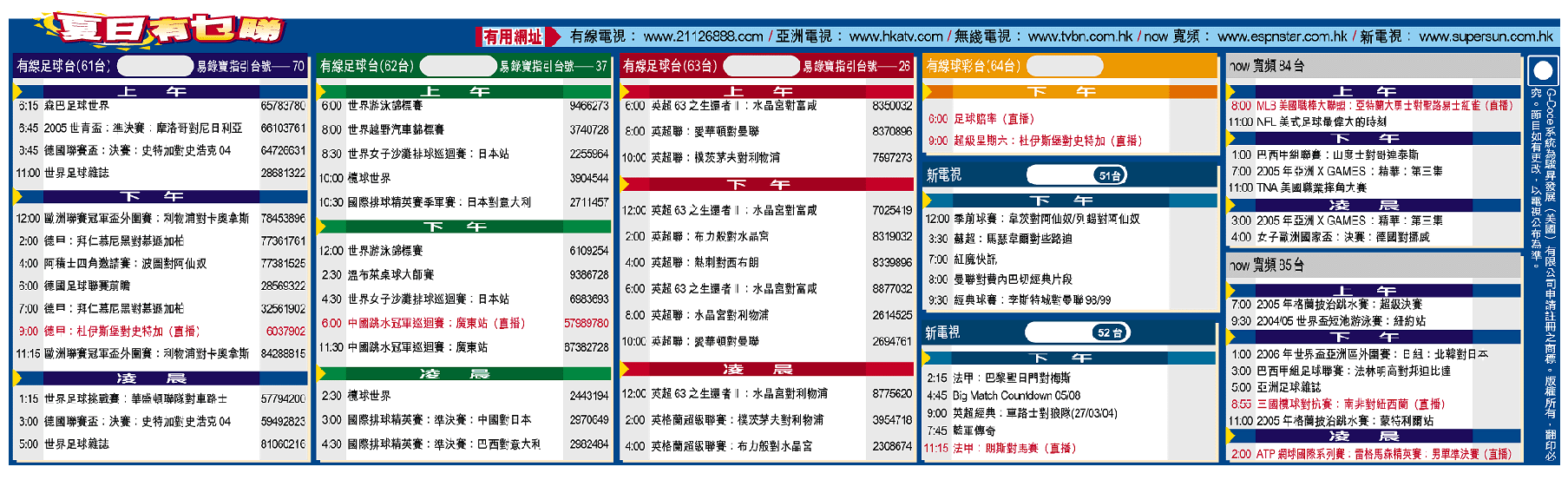
Task: Click the 52台 channel badge
Action: click(x=1109, y=332)
